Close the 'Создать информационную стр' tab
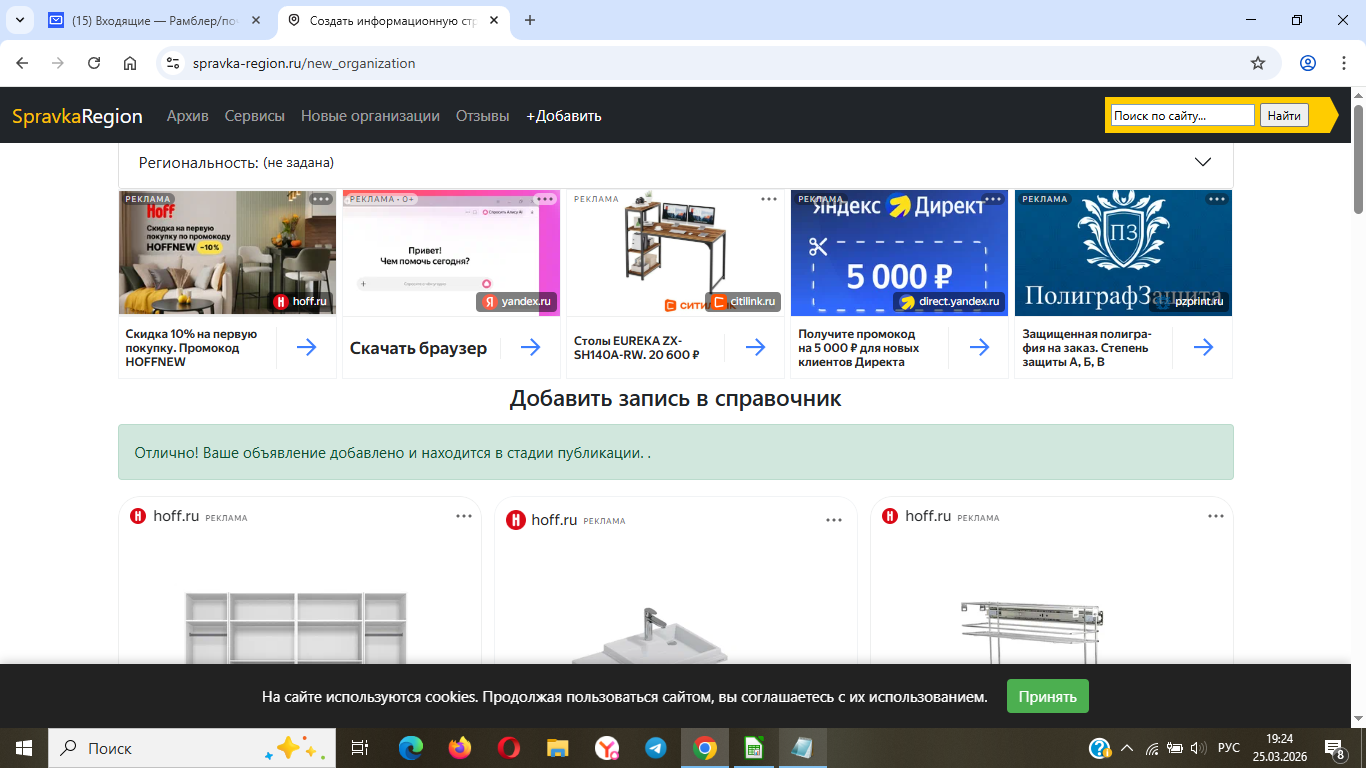1366x768 pixels. (496, 20)
